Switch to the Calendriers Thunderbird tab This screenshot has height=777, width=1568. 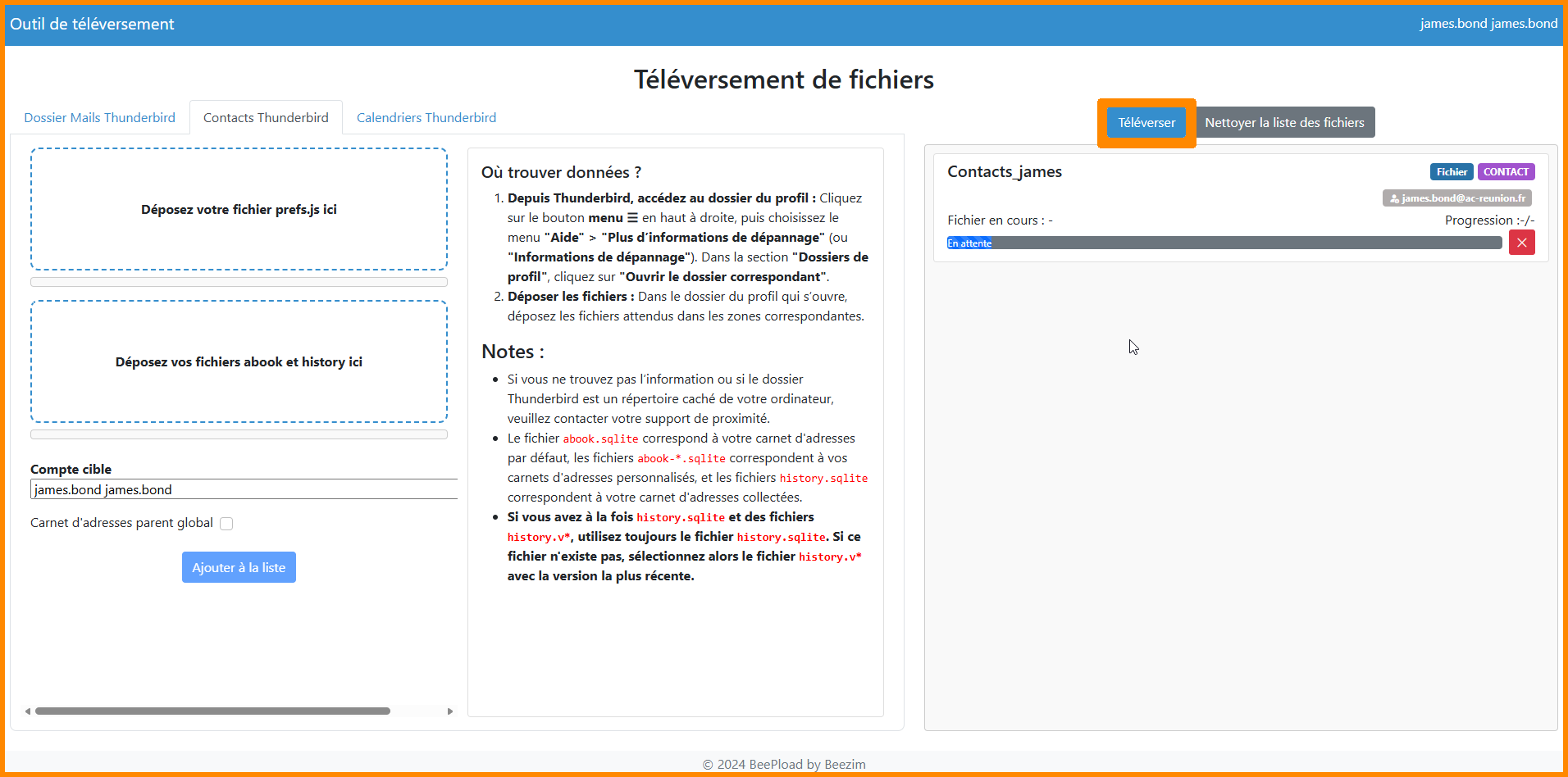point(426,118)
